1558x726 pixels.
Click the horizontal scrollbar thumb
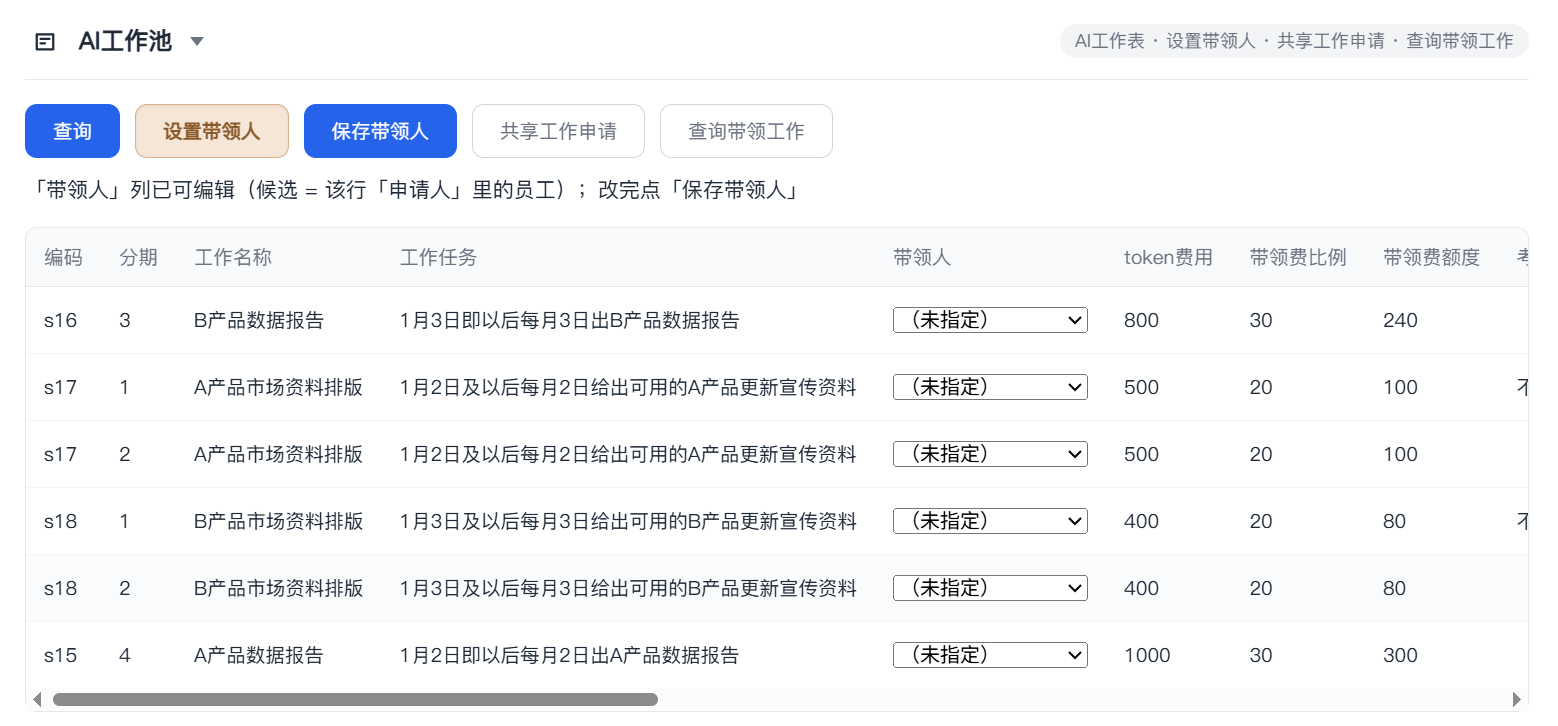coord(355,699)
